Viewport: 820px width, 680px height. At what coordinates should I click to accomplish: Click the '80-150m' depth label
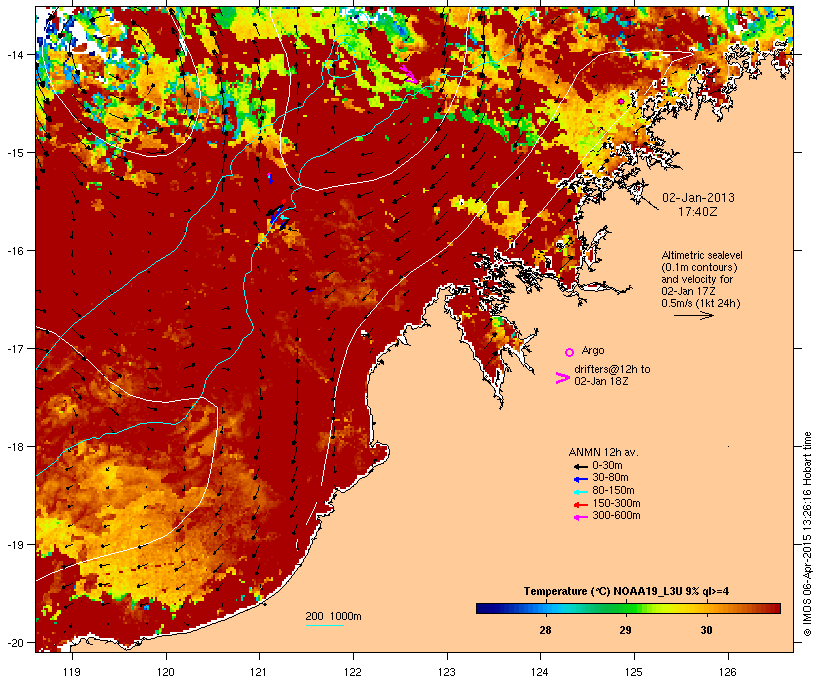(613, 491)
